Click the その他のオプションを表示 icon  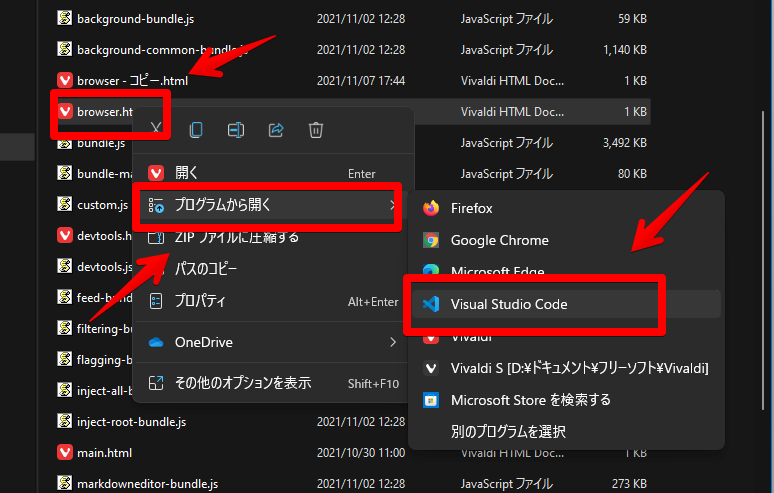(x=156, y=383)
